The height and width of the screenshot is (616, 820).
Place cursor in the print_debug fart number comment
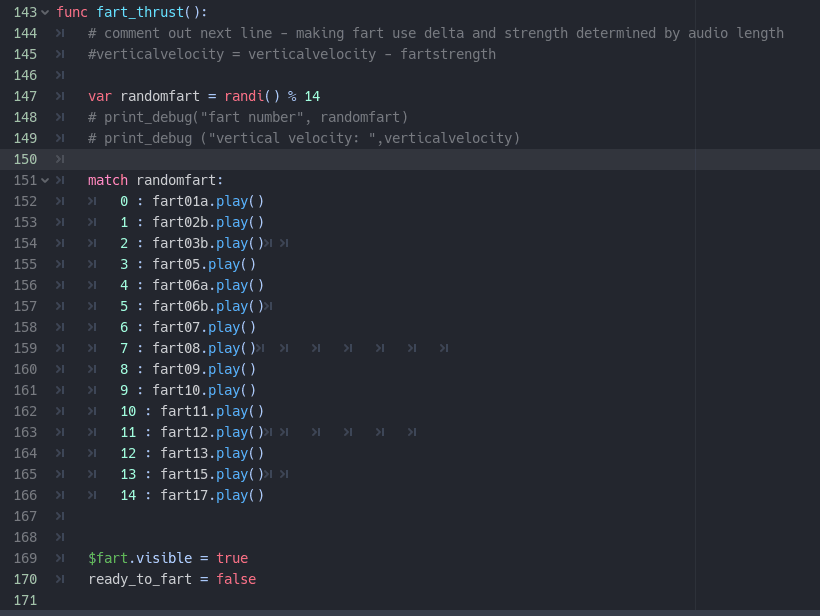tap(248, 117)
